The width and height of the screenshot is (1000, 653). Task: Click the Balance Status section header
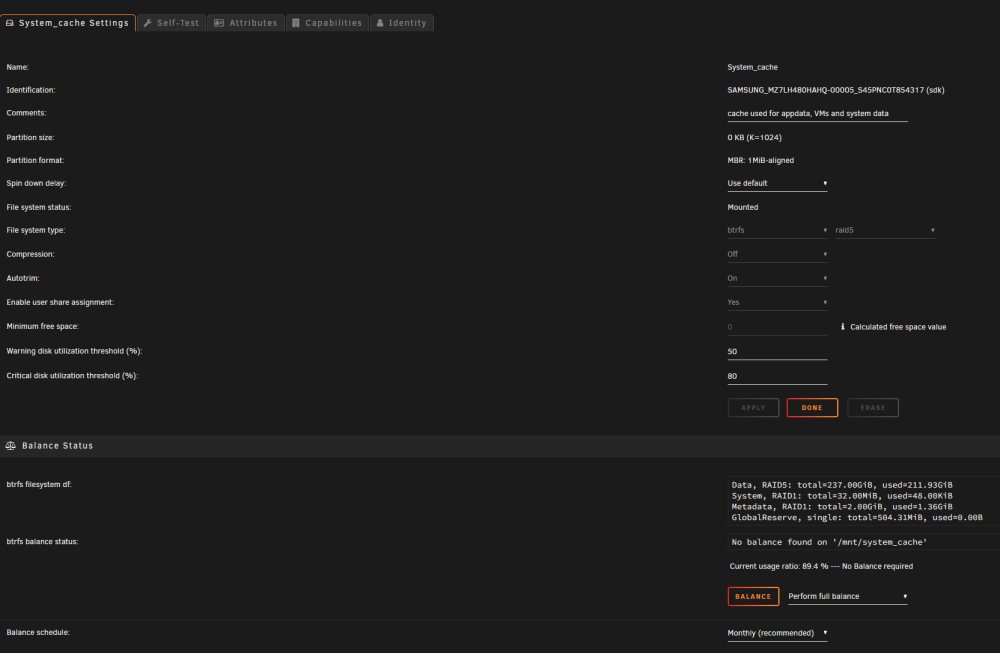(500, 446)
